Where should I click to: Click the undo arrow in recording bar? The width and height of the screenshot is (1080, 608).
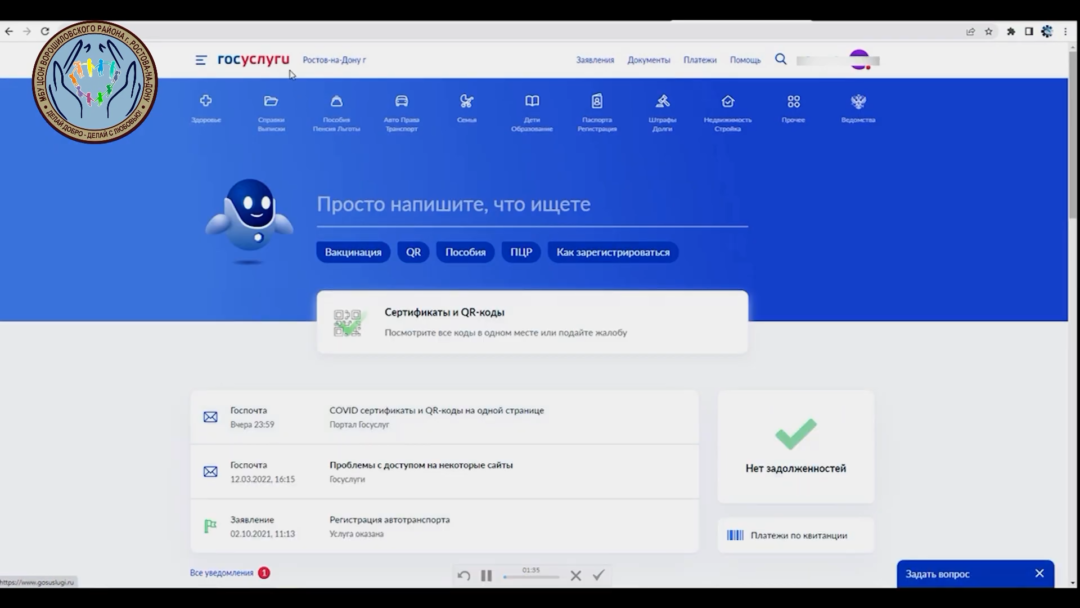(x=464, y=576)
